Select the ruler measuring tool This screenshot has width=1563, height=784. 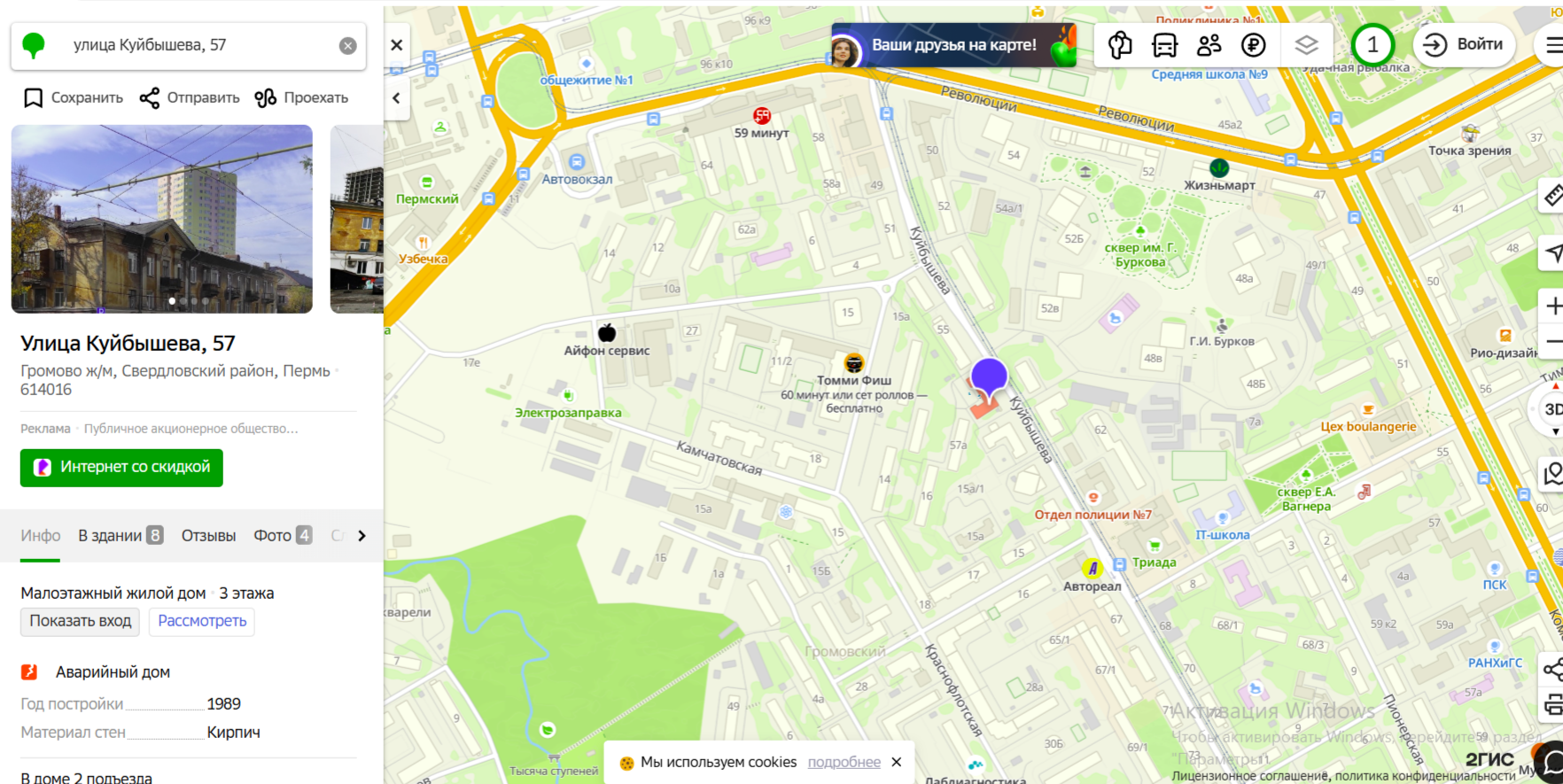(1552, 195)
